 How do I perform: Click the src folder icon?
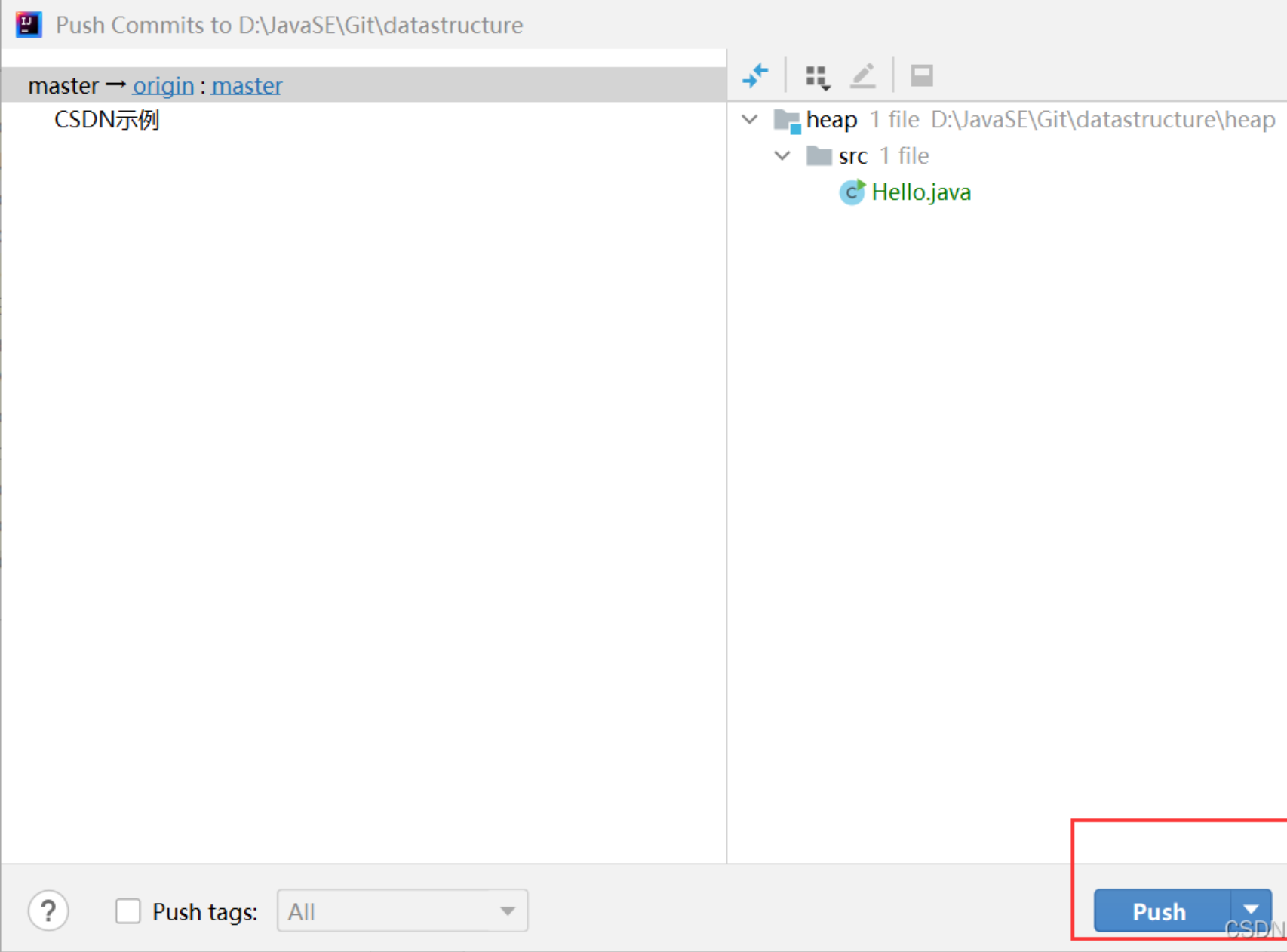pos(819,156)
